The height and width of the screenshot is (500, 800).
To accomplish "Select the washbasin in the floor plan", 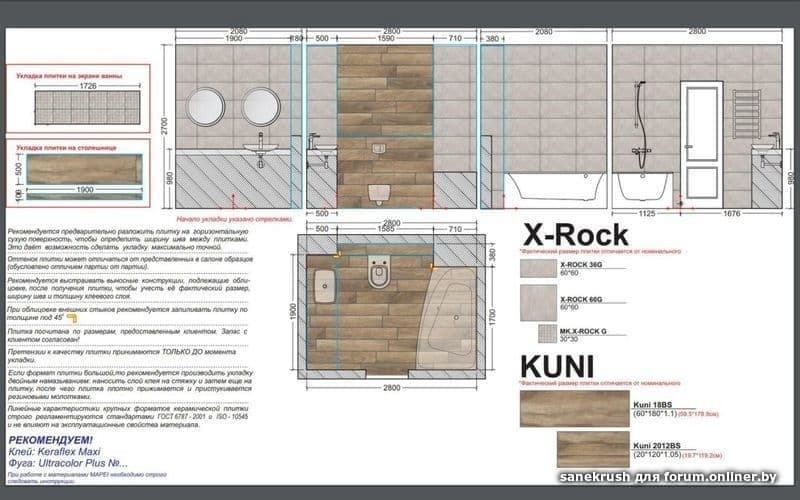I will 325,289.
